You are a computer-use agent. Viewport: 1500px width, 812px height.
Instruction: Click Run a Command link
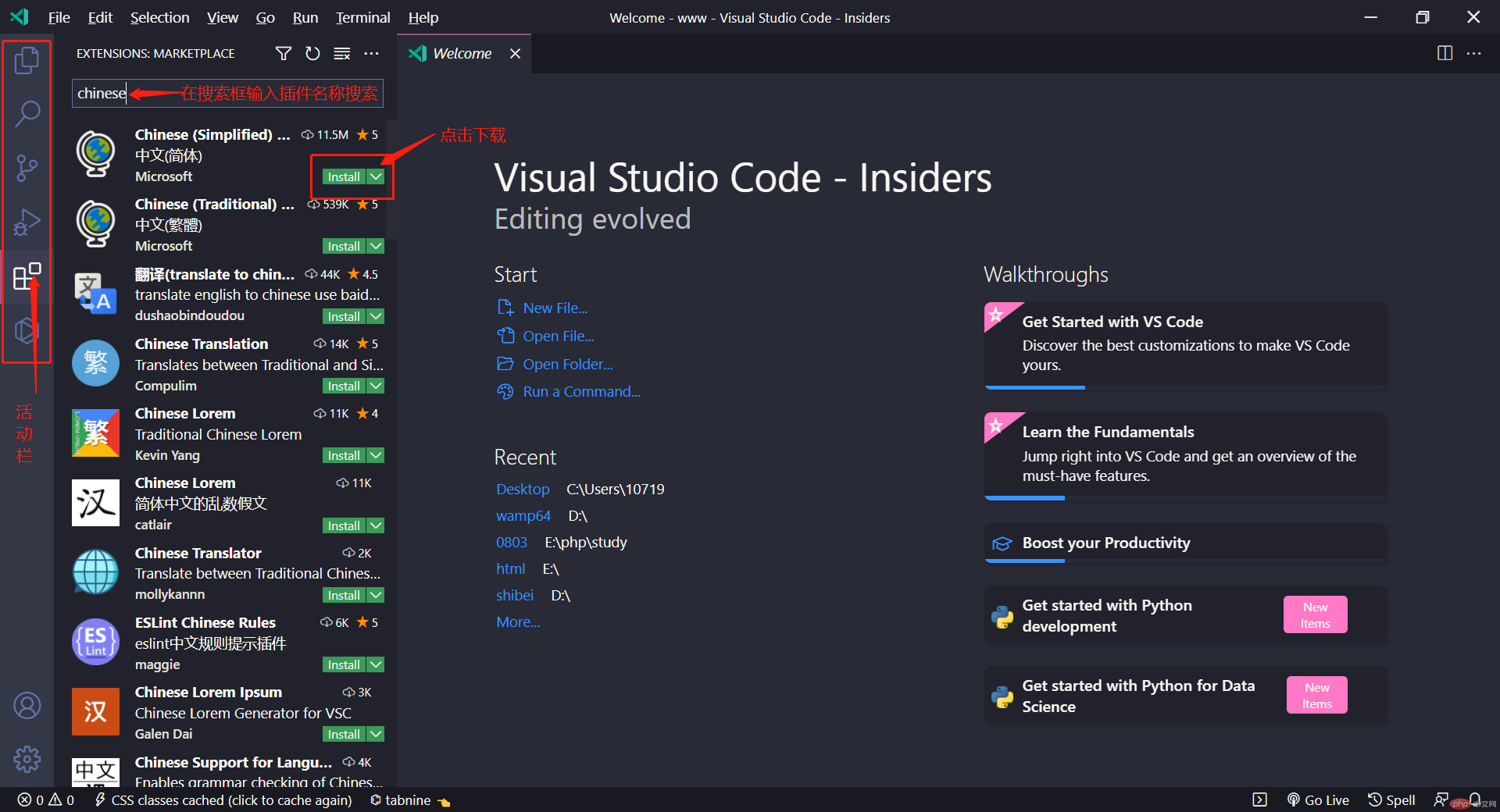[x=581, y=391]
